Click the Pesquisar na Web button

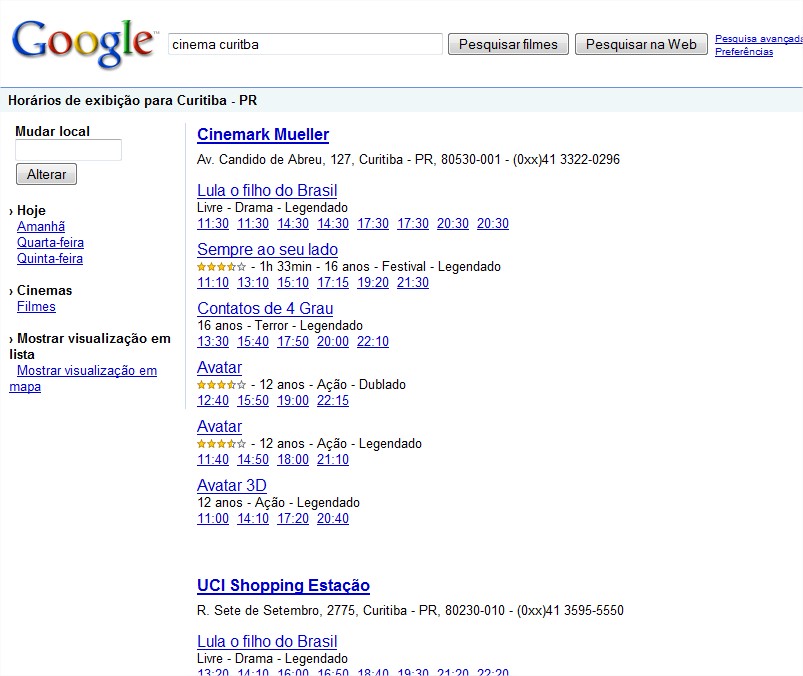[x=641, y=44]
